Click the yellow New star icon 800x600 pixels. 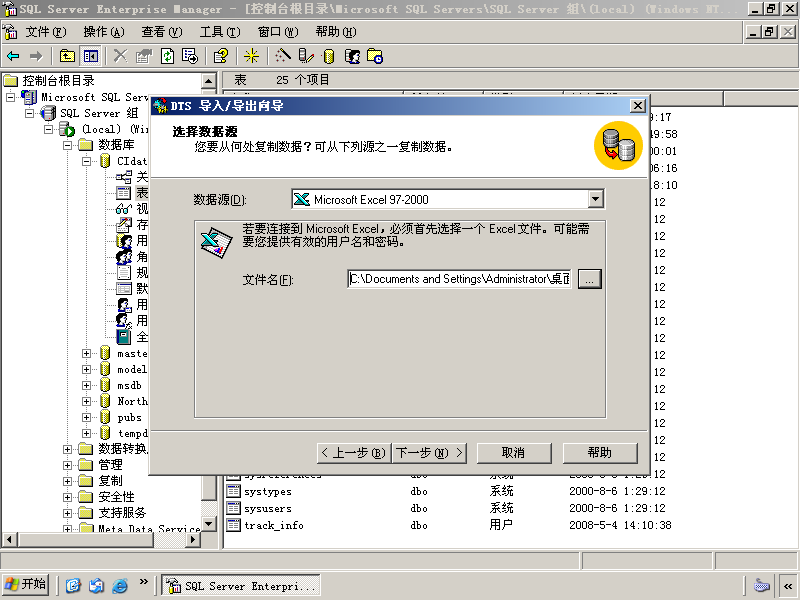251,56
